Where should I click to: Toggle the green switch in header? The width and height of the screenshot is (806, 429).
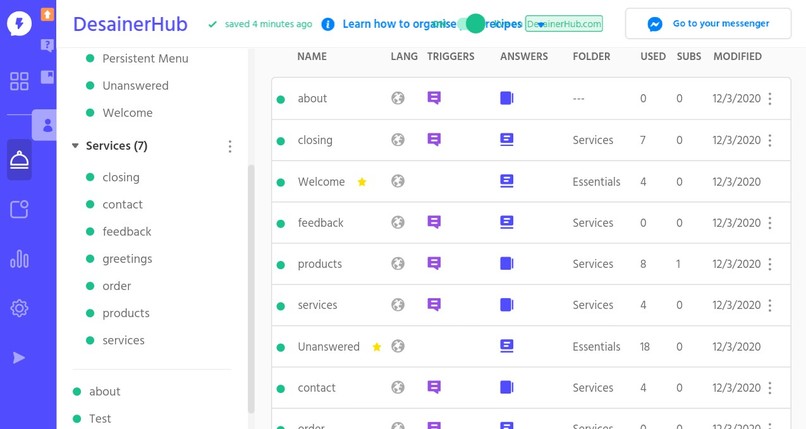click(471, 24)
